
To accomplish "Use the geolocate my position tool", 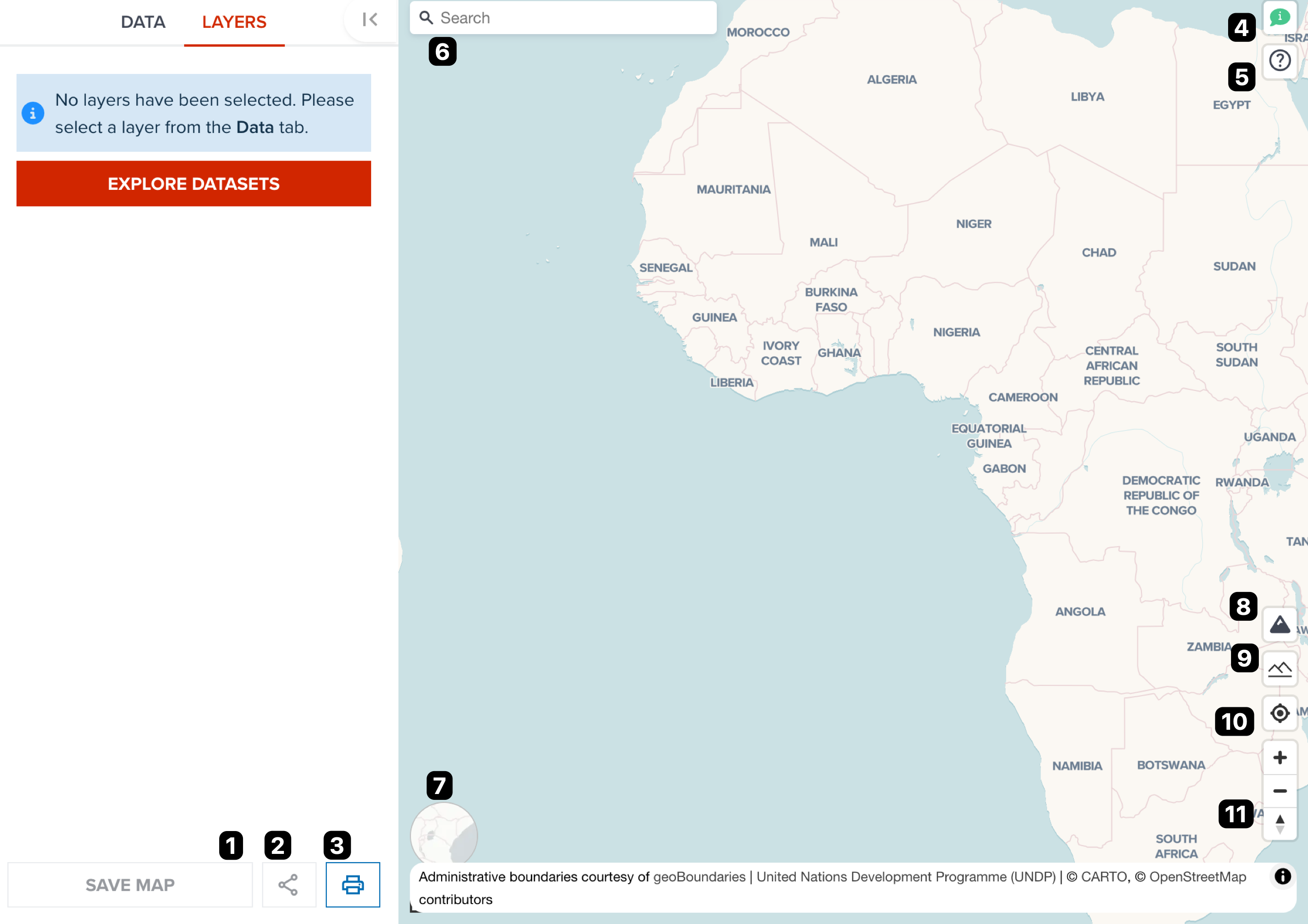I will pos(1280,713).
